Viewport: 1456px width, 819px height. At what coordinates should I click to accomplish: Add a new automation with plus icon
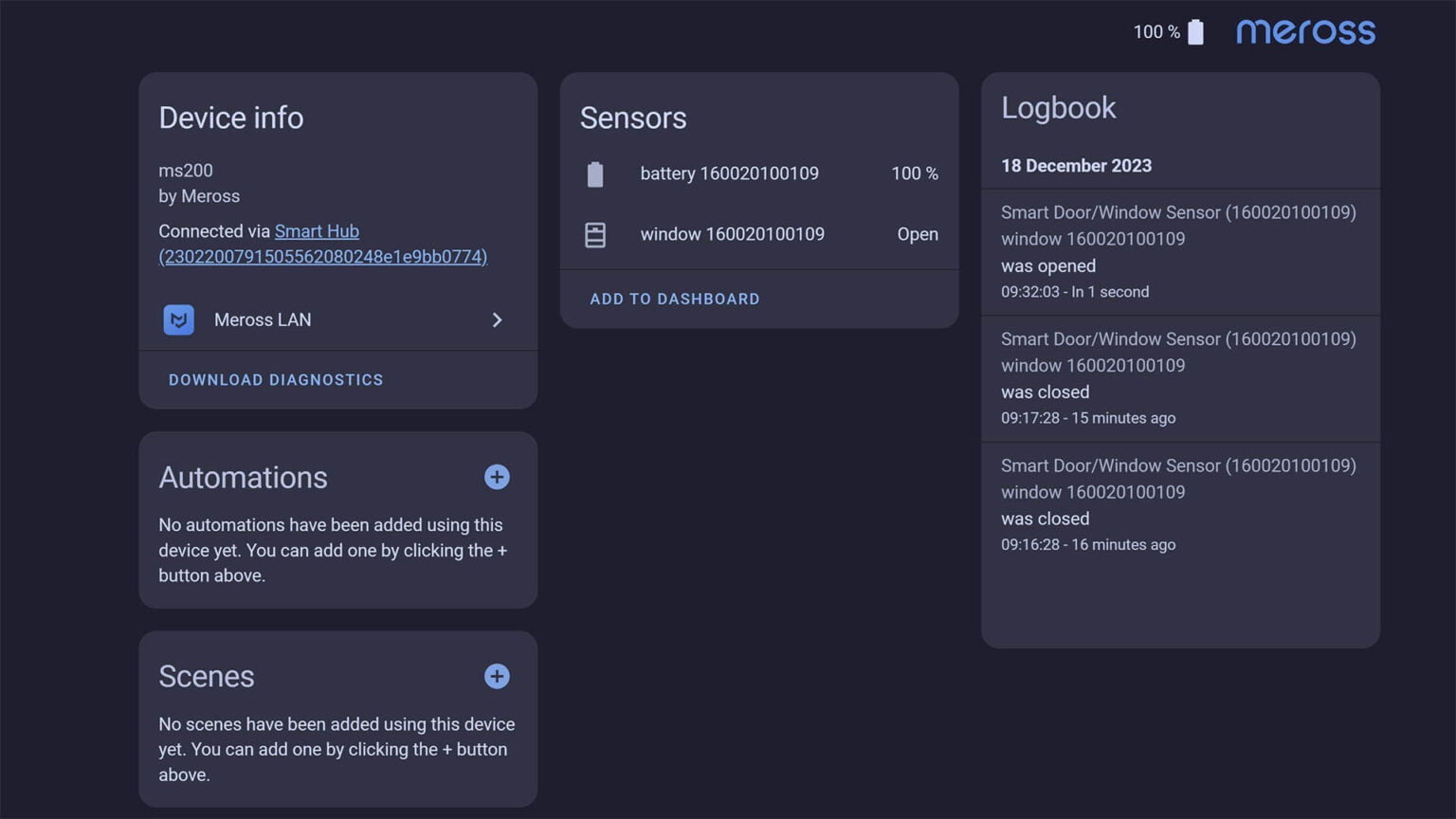[497, 477]
